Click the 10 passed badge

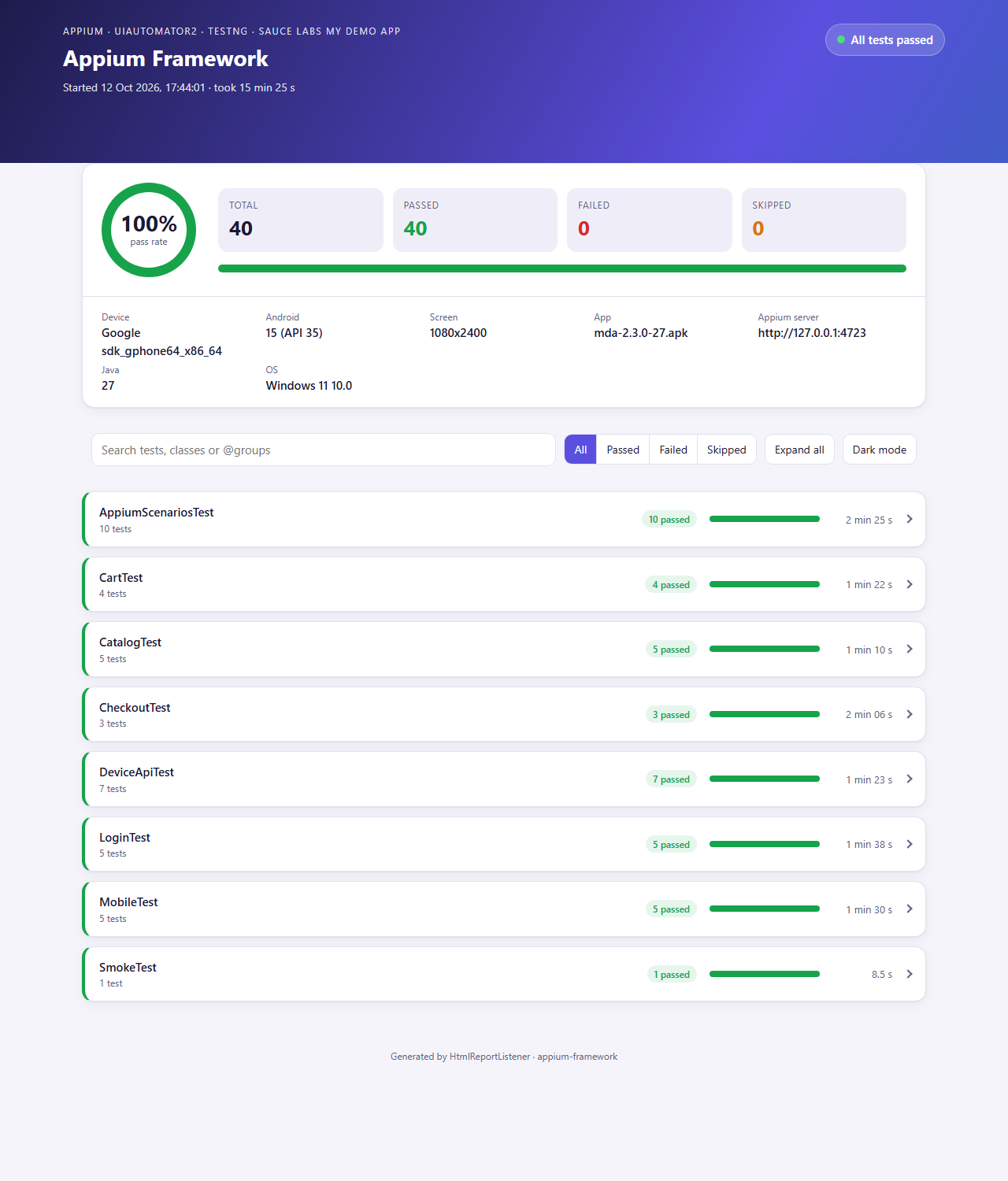pos(669,520)
